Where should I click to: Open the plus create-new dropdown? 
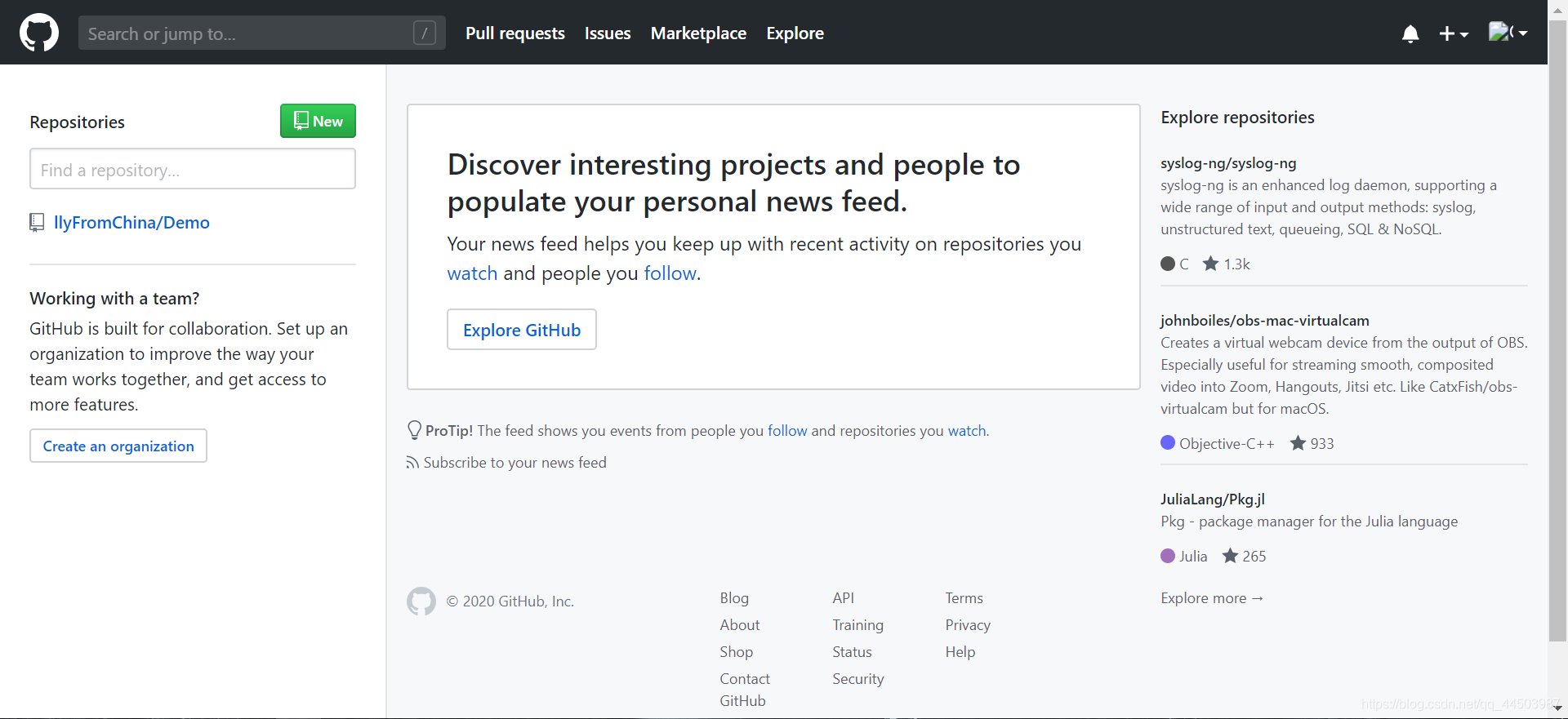coord(1454,33)
